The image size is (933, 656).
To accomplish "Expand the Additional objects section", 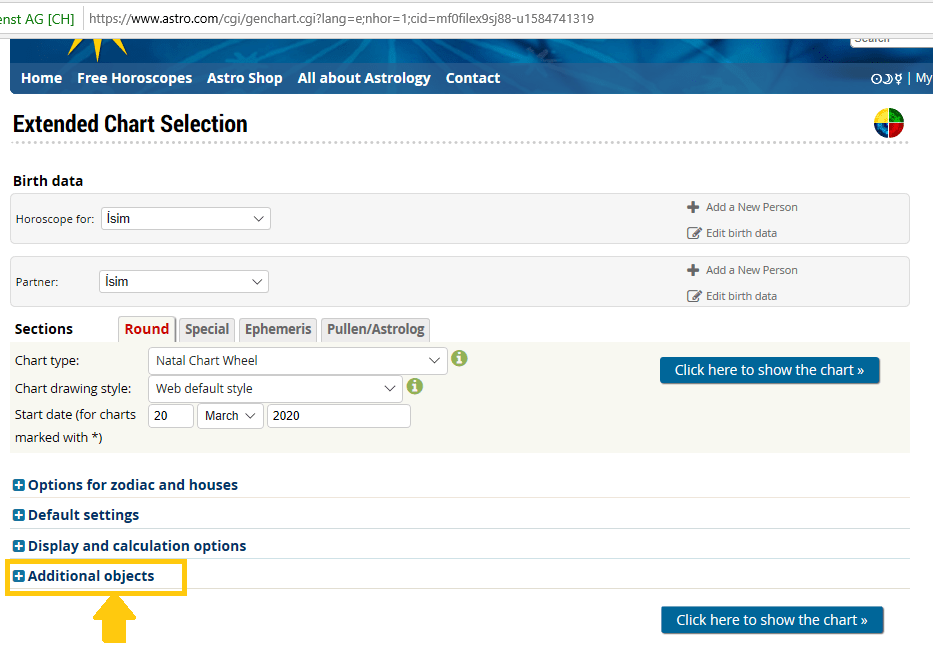I will (83, 576).
